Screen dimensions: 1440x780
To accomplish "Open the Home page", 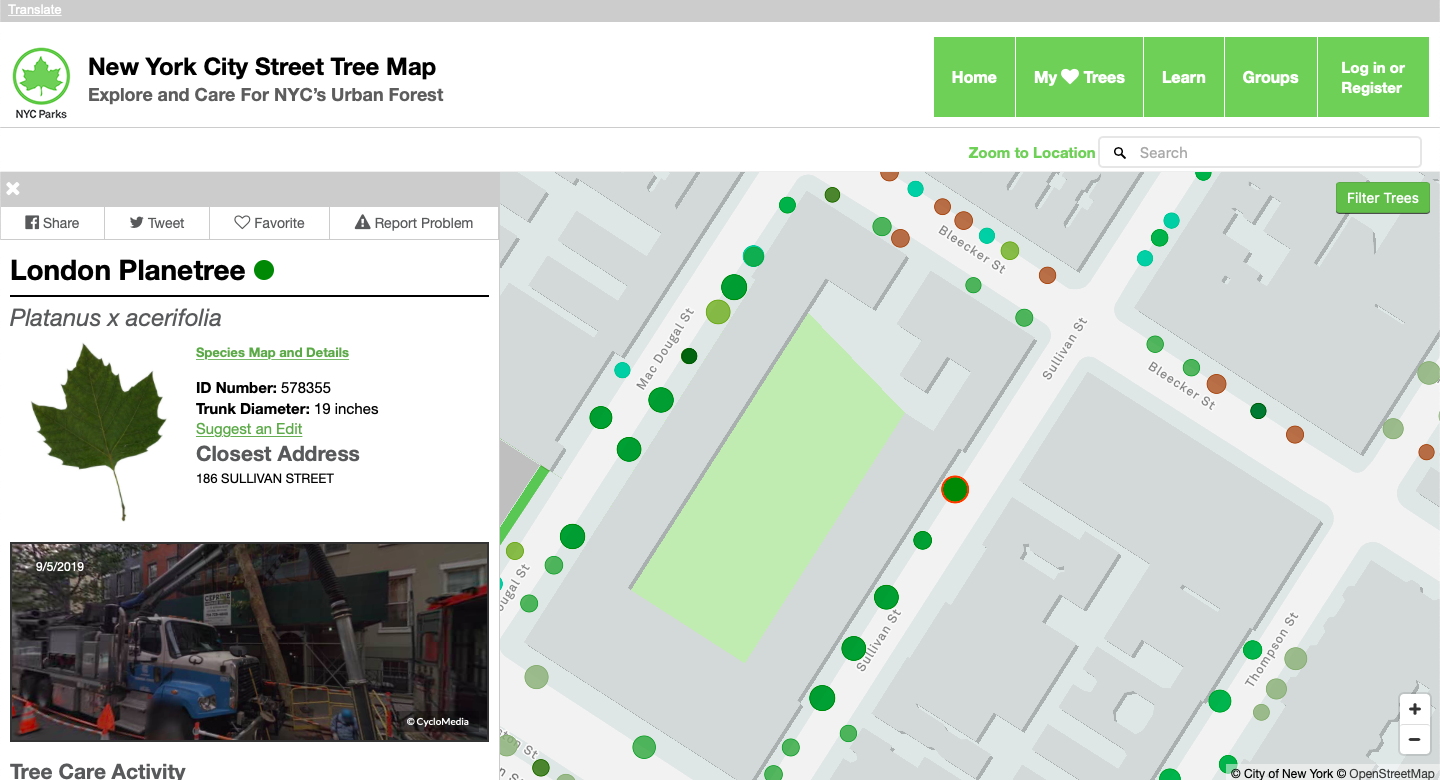I will tap(974, 77).
